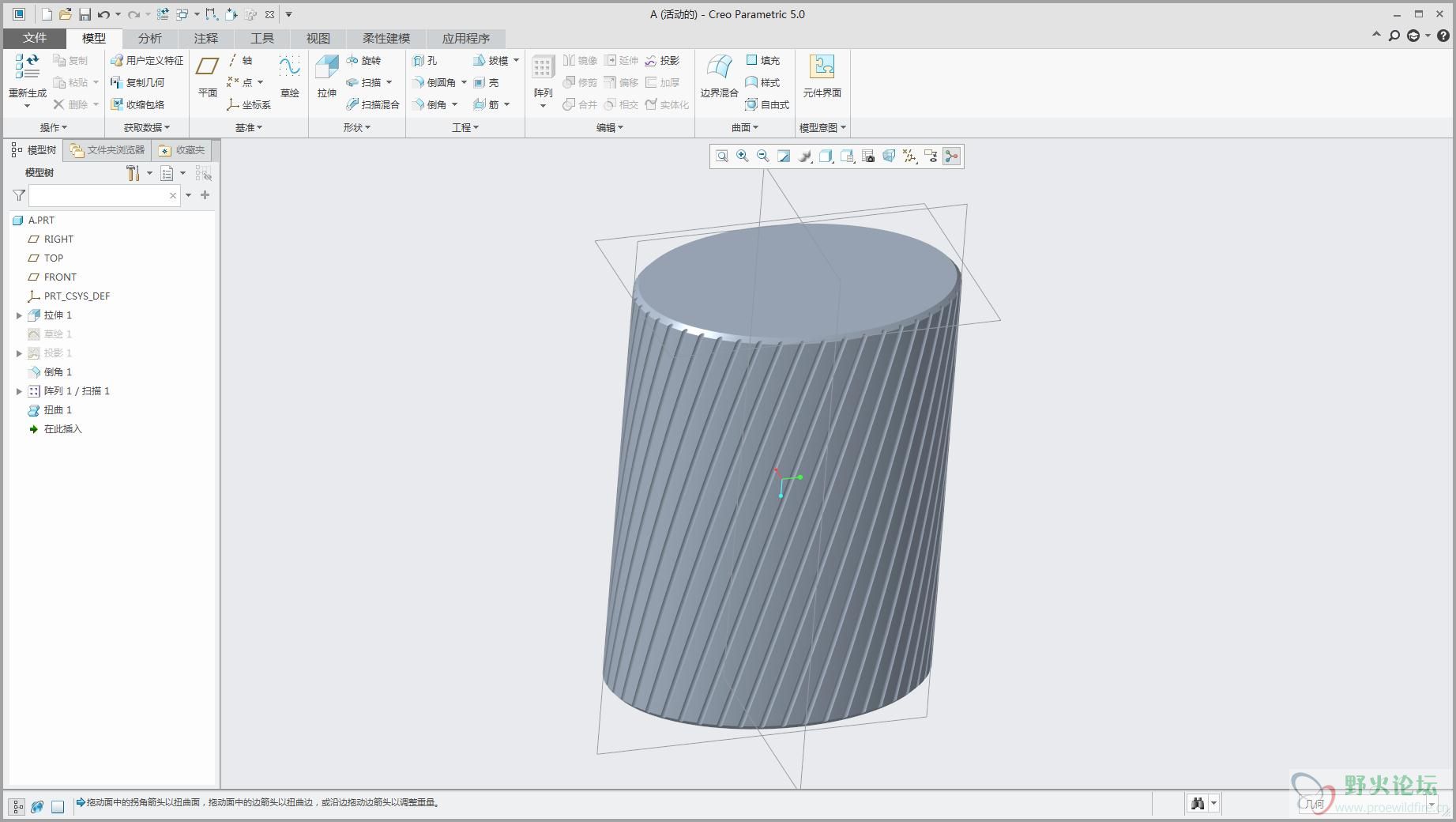
Task: Expand the 拉伸 1 tree node
Action: click(19, 315)
